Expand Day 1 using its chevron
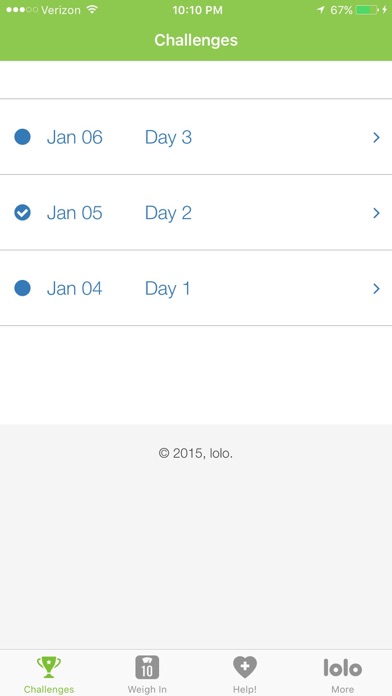392x696 pixels. click(376, 289)
